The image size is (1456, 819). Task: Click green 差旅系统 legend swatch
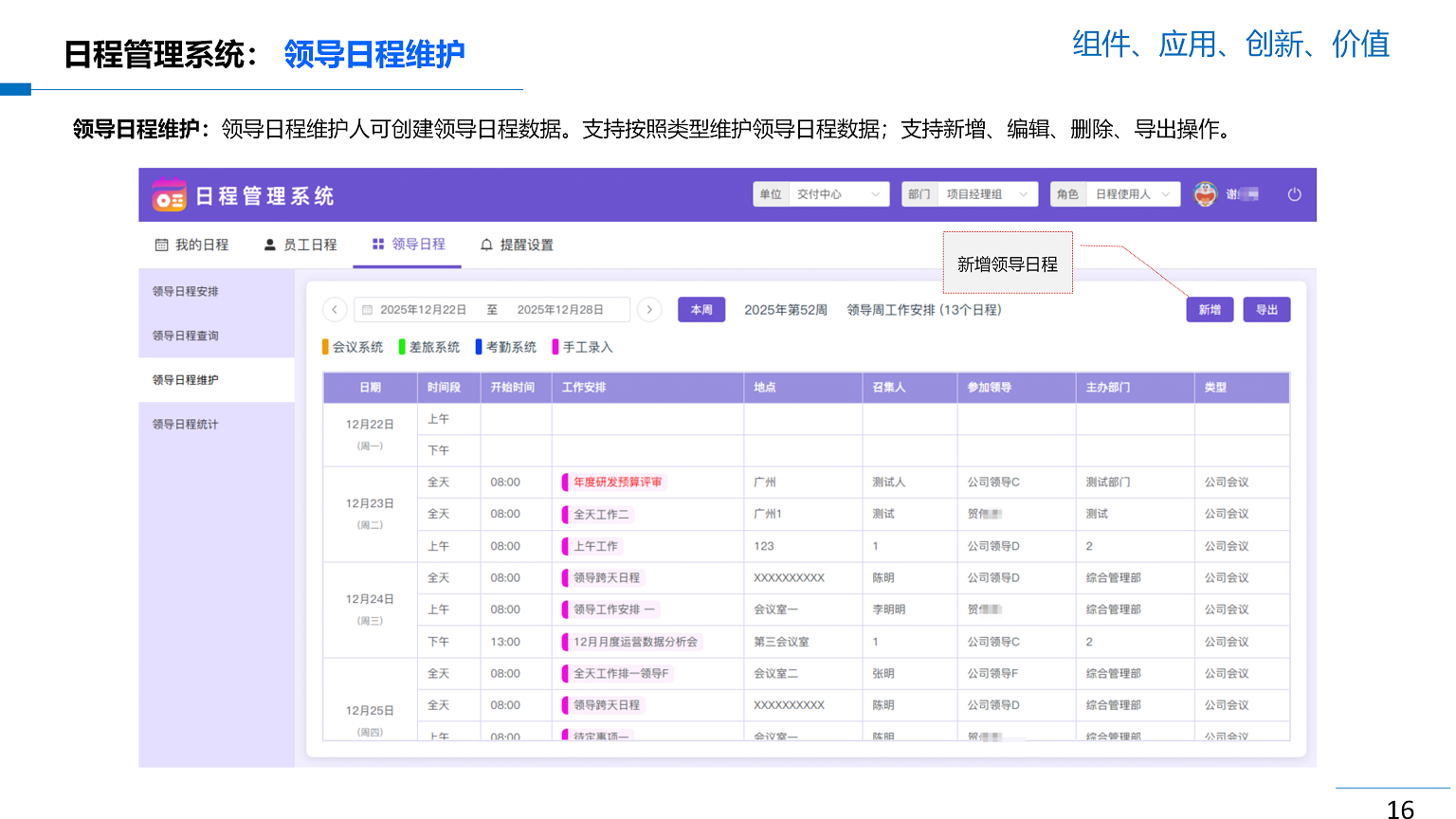tap(403, 347)
